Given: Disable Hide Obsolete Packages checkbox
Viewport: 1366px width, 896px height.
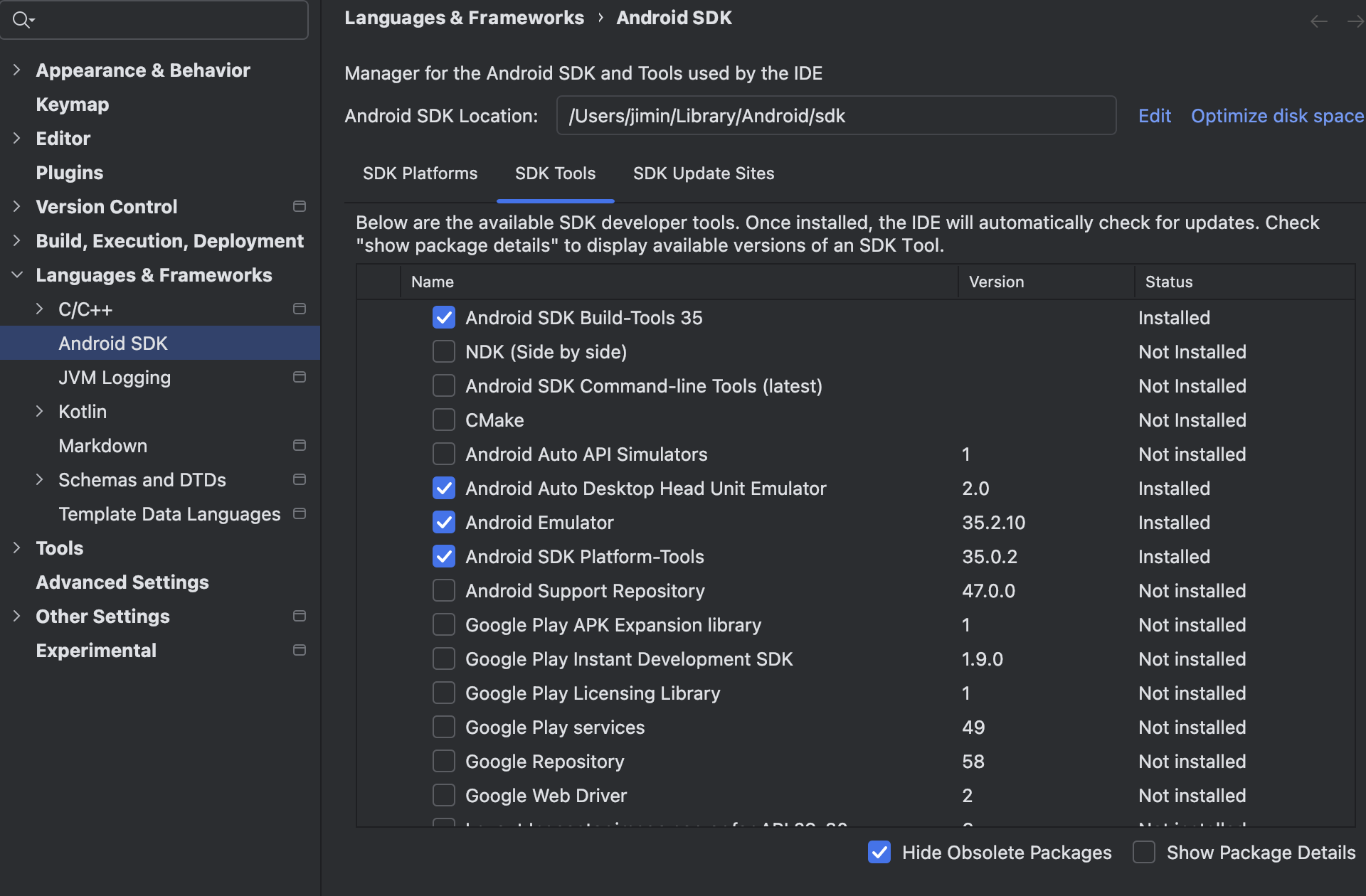Looking at the screenshot, I should tap(879, 852).
